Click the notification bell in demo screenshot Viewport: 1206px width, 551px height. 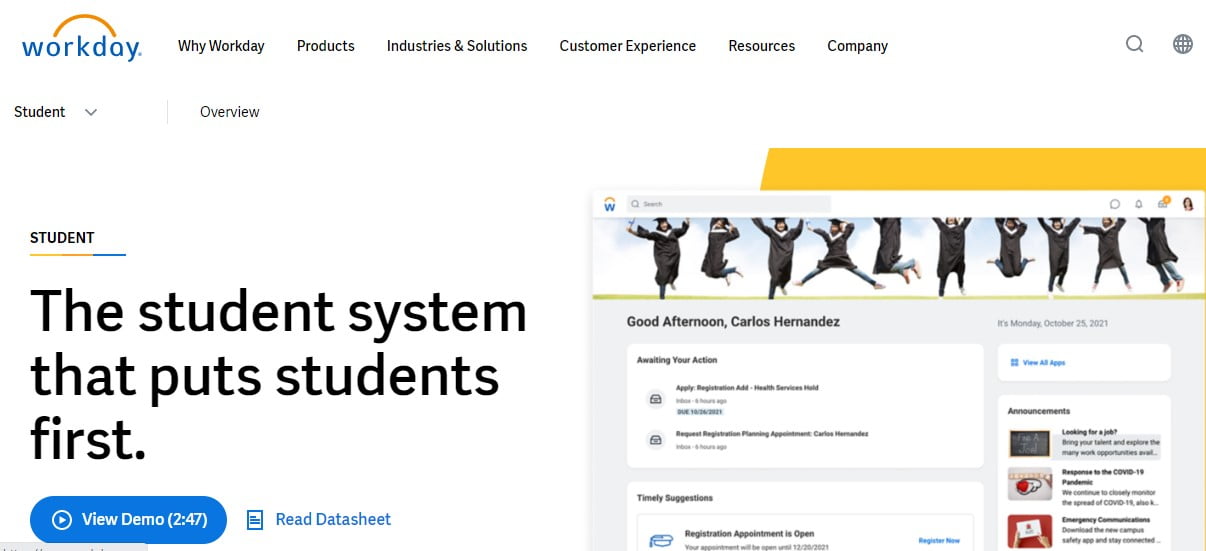[1138, 204]
